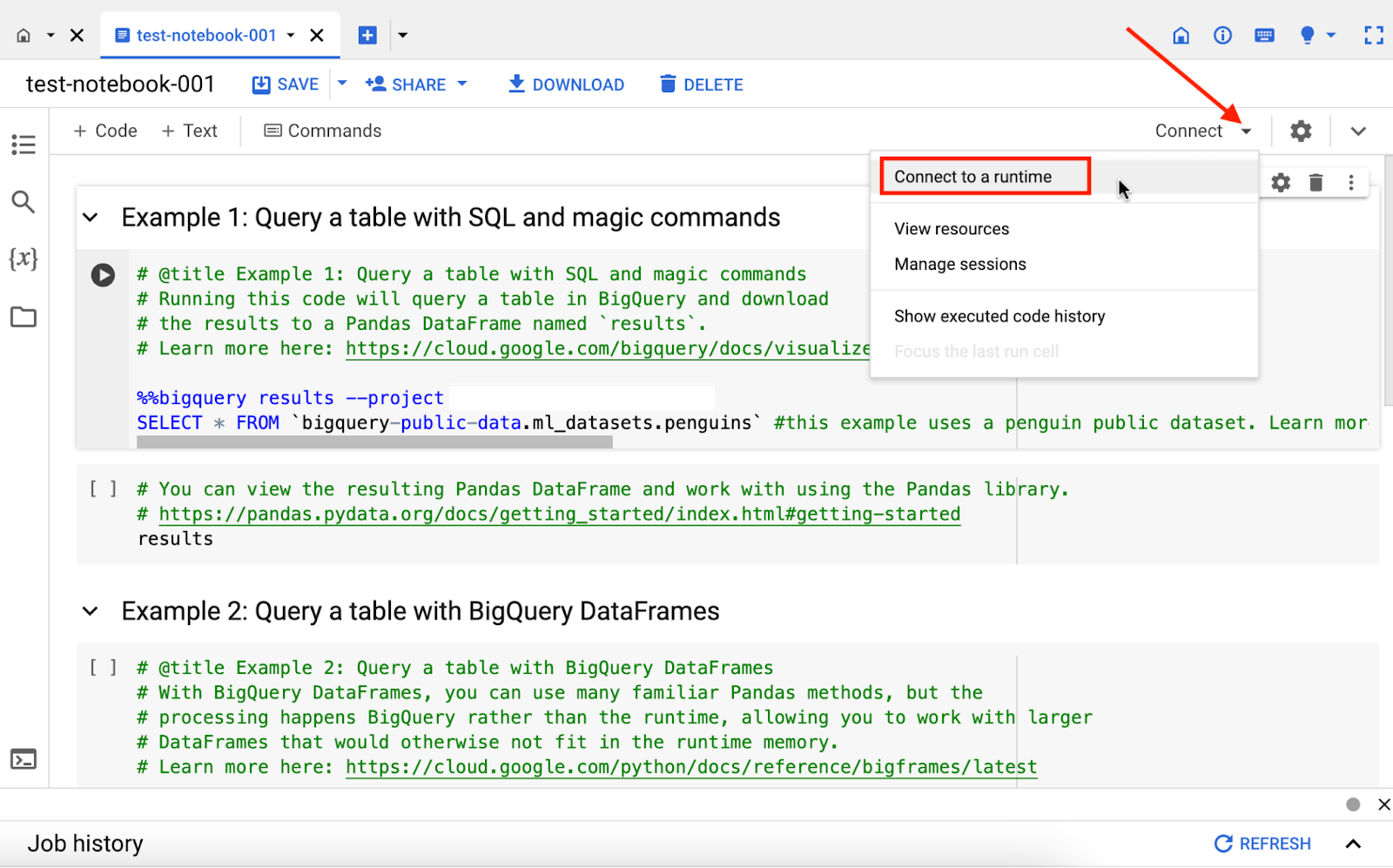Open find and replace search icon
The width and height of the screenshot is (1393, 868).
point(24,202)
